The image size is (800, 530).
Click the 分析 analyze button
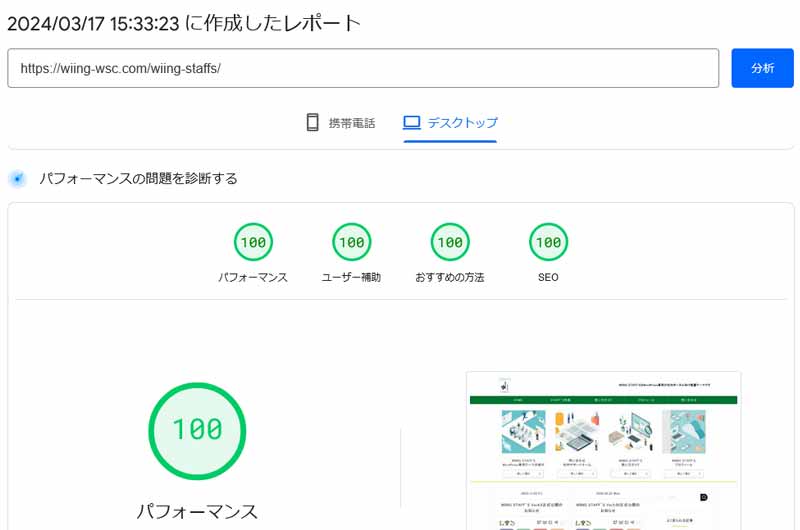click(x=762, y=68)
